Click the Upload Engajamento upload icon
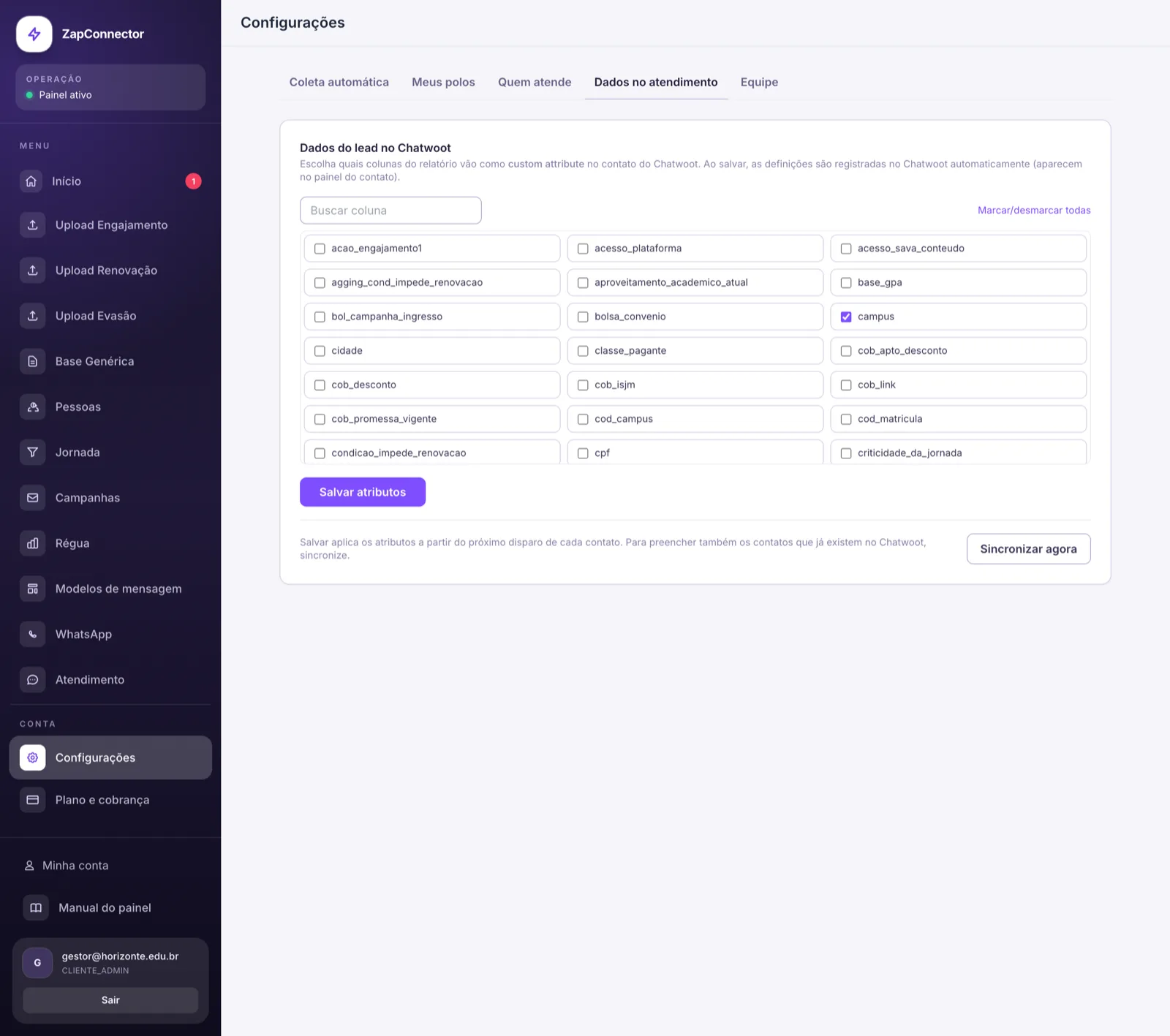 [x=33, y=225]
